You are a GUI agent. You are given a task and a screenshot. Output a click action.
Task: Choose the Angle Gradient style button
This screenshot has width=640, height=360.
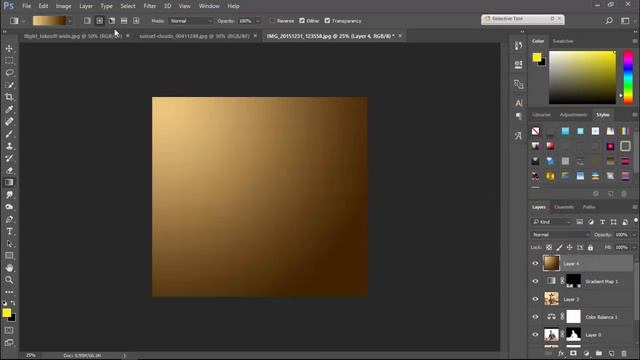112,21
